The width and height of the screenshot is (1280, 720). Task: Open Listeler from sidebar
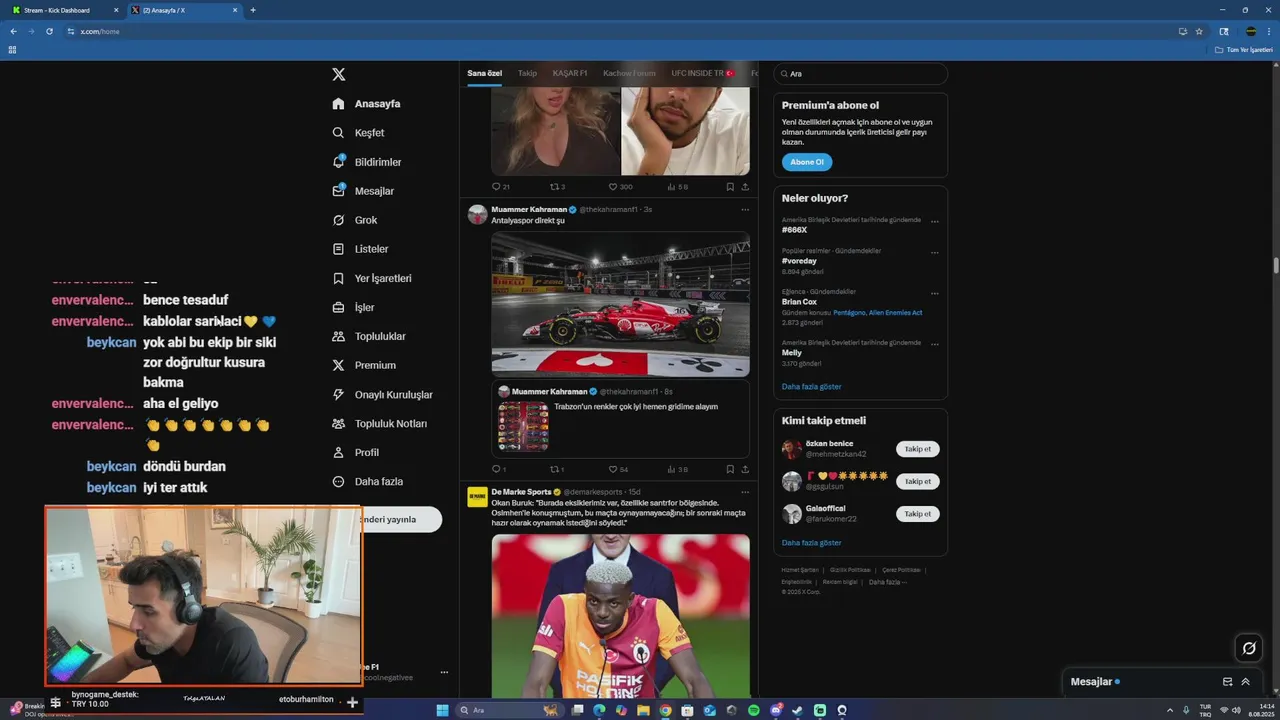coord(360,249)
